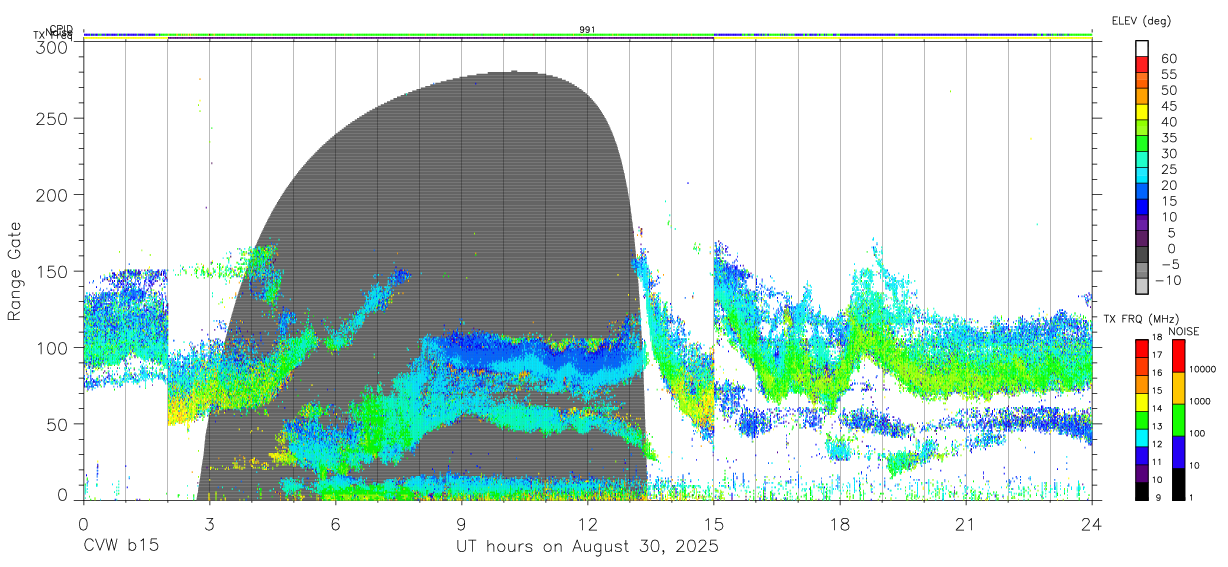Click the 15 hour tick label on x-axis
This screenshot has height=567, width=1228.
(x=714, y=523)
